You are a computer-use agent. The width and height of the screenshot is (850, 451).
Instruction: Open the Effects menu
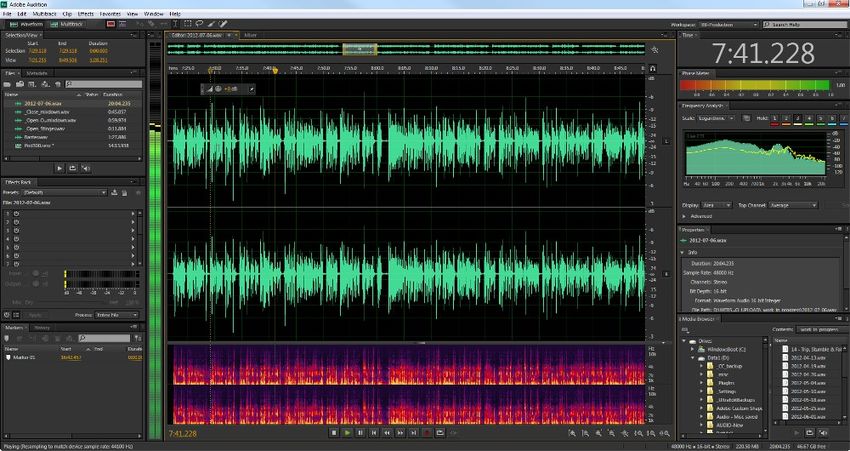(85, 14)
